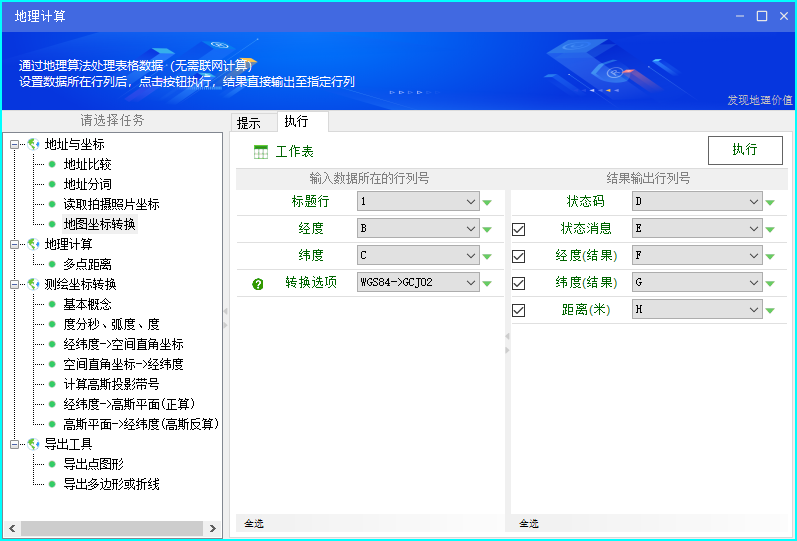Open the 标题行 dropdown
This screenshot has width=797, height=541.
[x=418, y=201]
